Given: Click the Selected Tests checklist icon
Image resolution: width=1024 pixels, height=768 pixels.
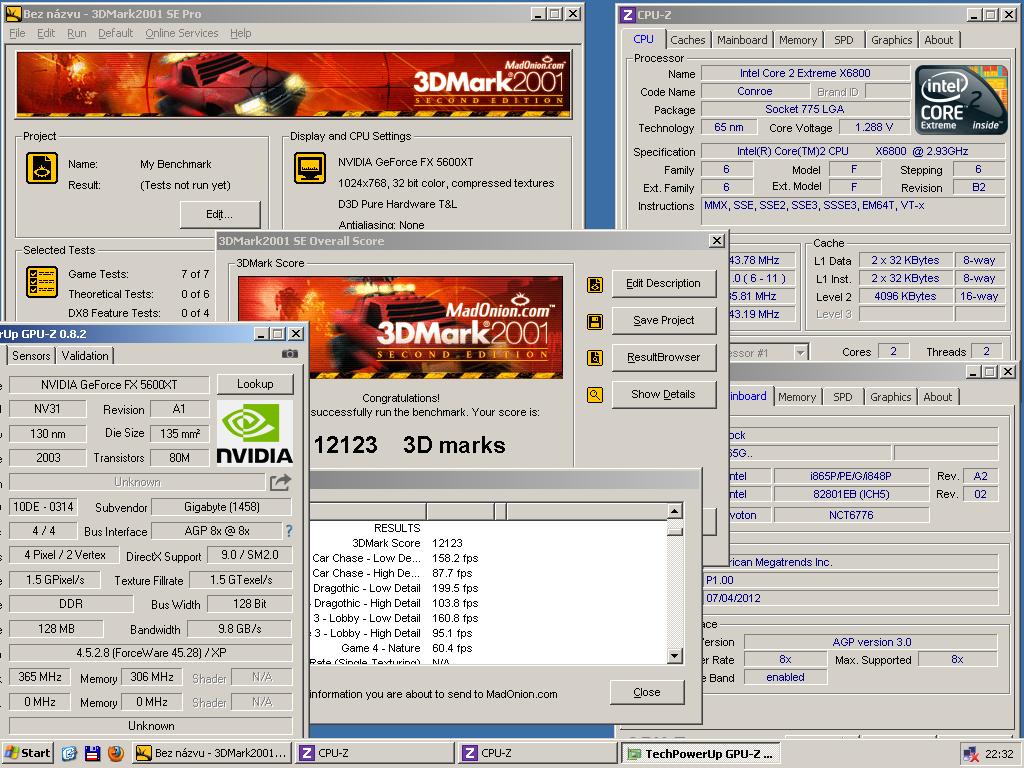Looking at the screenshot, I should point(42,281).
